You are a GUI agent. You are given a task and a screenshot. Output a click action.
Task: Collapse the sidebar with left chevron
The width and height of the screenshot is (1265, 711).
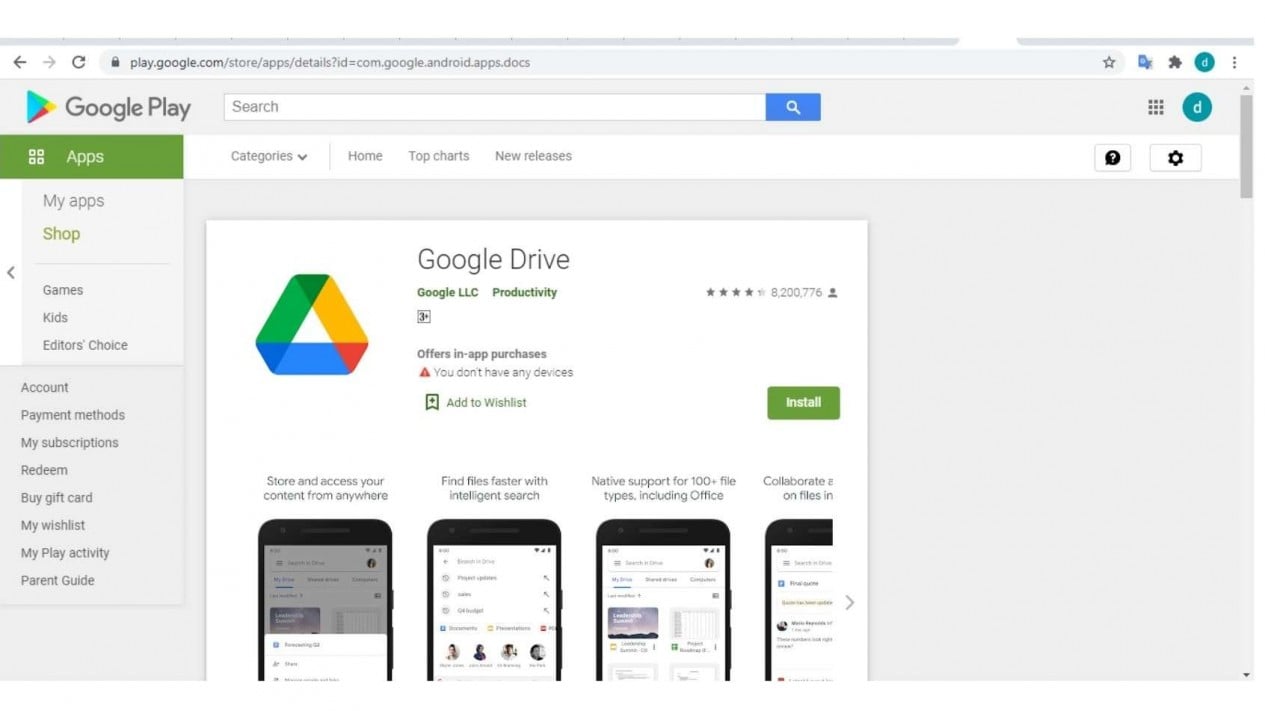pos(11,272)
